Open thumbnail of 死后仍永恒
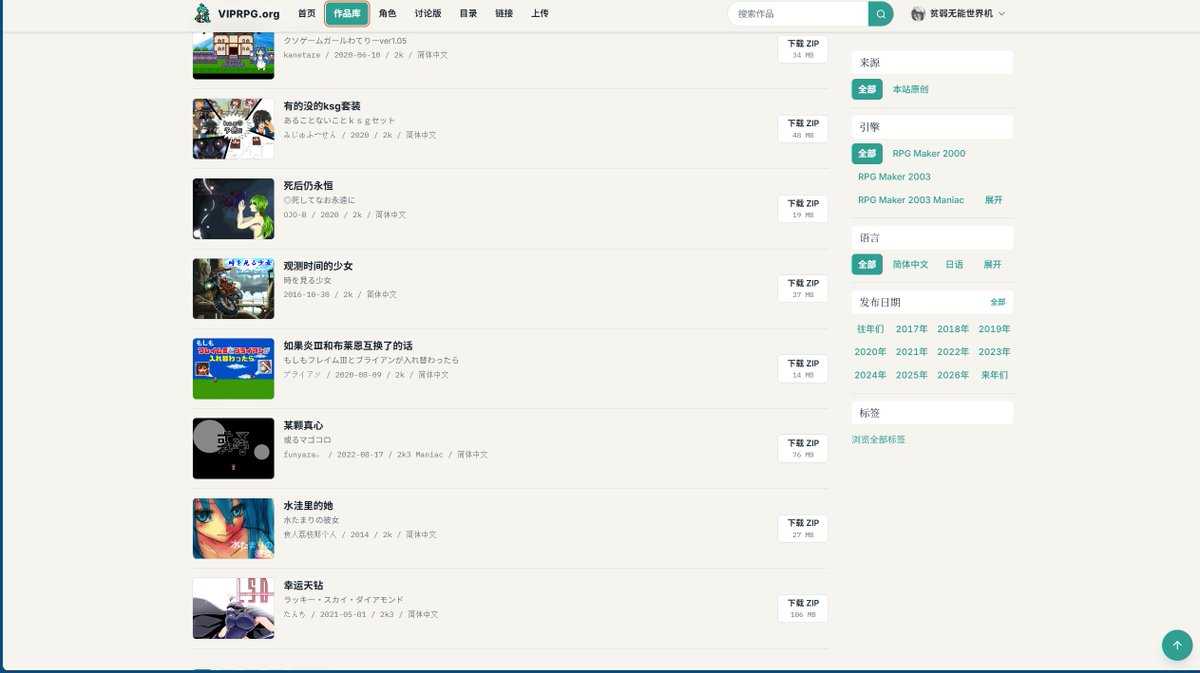Image resolution: width=1200 pixels, height=673 pixels. coord(233,209)
